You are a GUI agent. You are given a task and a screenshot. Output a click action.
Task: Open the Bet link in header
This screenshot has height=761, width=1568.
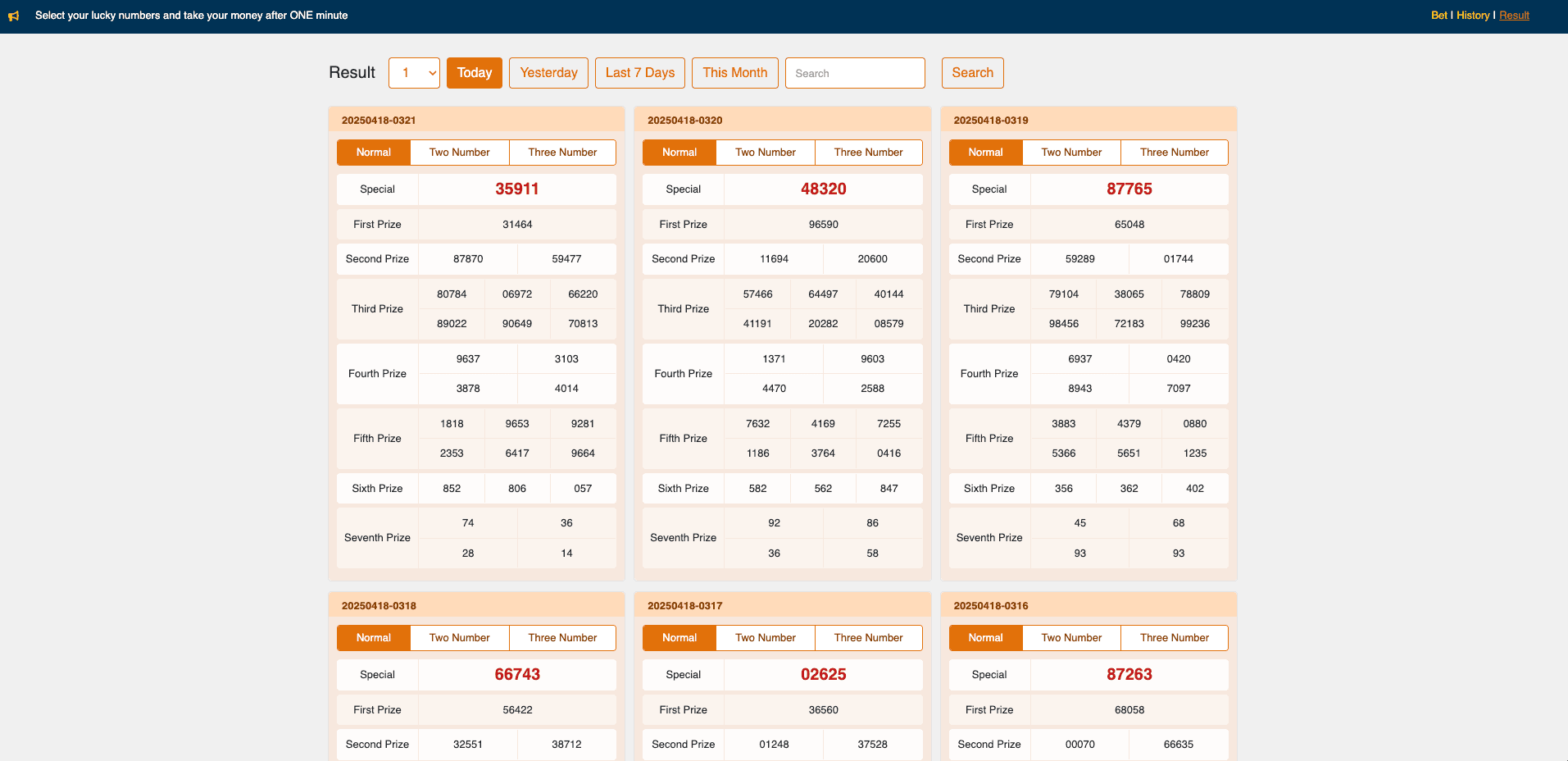pos(1439,16)
